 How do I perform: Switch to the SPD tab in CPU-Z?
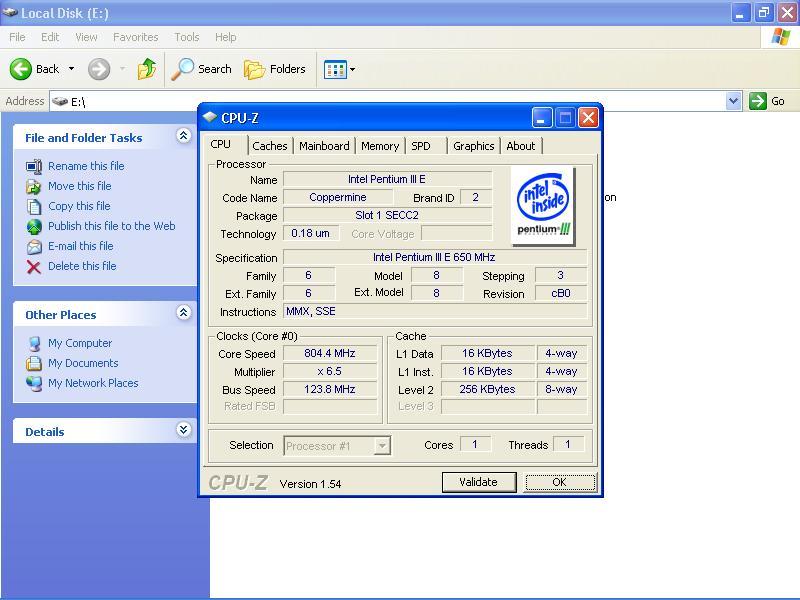pos(421,146)
